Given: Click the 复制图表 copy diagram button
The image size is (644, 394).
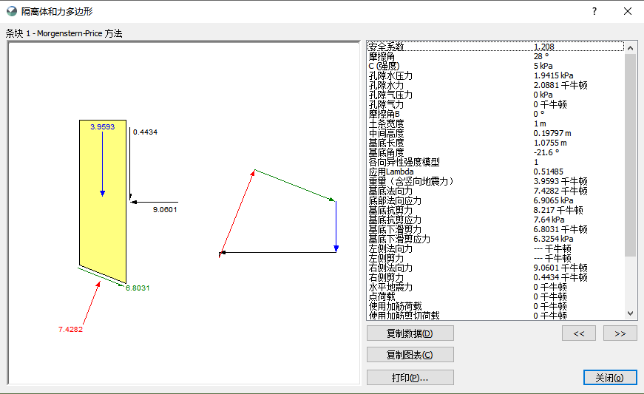Looking at the screenshot, I should pyautogui.click(x=410, y=355).
